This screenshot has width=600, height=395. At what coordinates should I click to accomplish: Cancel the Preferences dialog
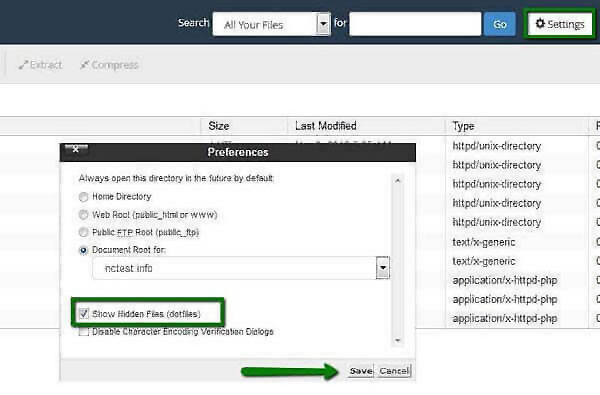[x=394, y=371]
